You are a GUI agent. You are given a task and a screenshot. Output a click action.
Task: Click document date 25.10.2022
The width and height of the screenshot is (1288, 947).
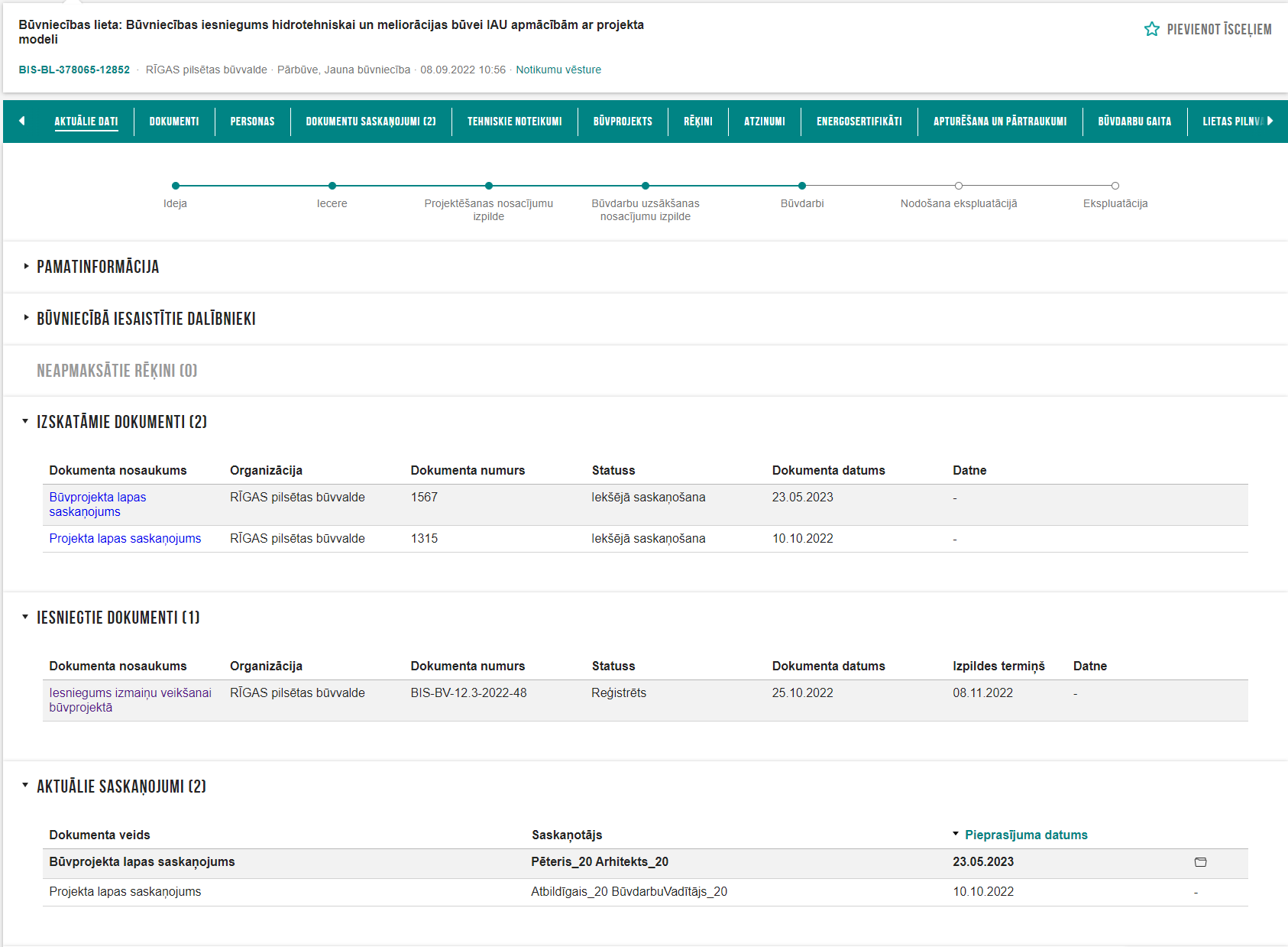(802, 693)
